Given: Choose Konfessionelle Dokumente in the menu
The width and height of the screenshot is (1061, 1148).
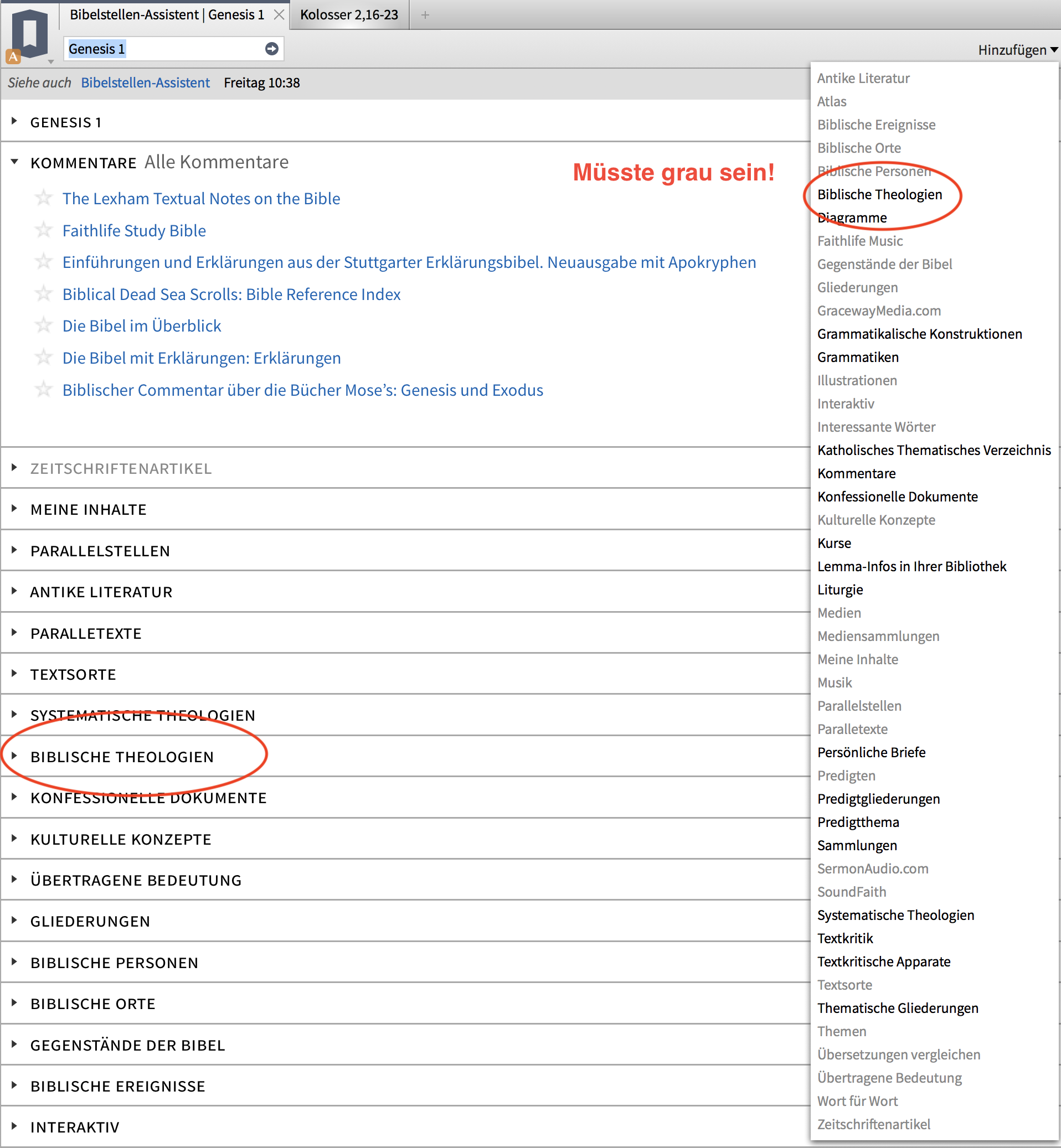Looking at the screenshot, I should coord(898,497).
